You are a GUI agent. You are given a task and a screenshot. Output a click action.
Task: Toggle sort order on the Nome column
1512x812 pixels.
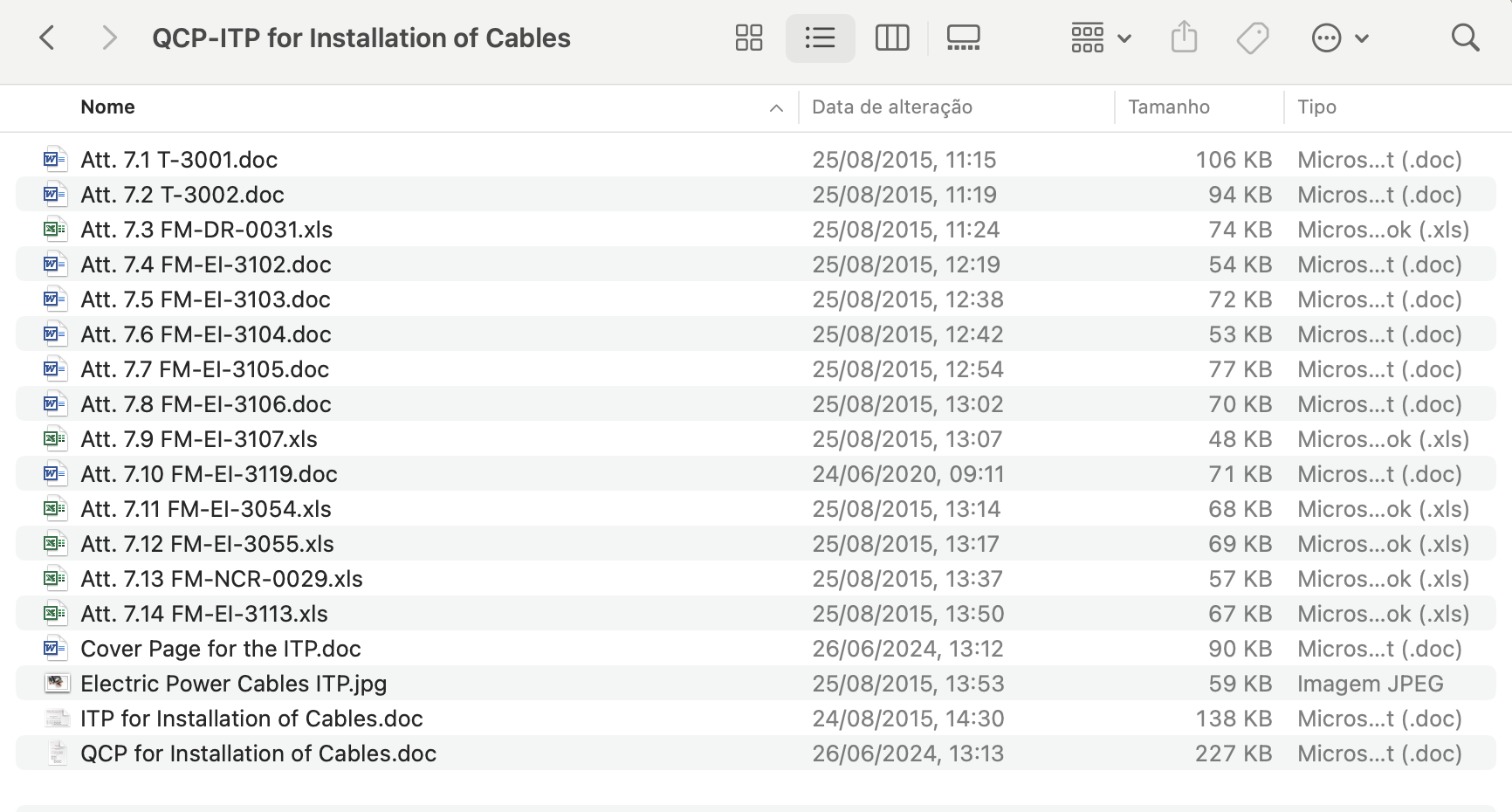[107, 107]
